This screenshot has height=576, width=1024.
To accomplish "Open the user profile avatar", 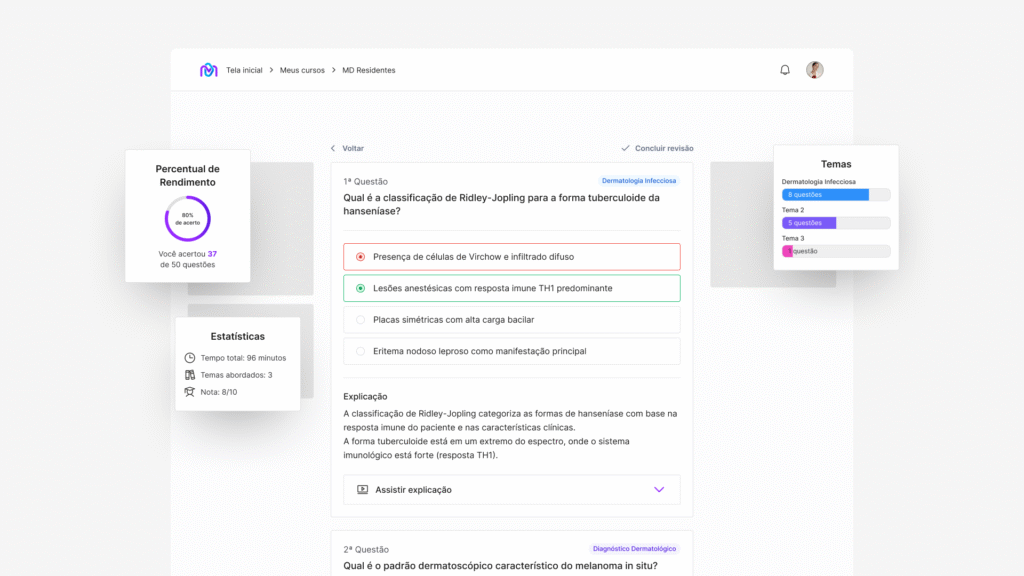I will (x=815, y=70).
